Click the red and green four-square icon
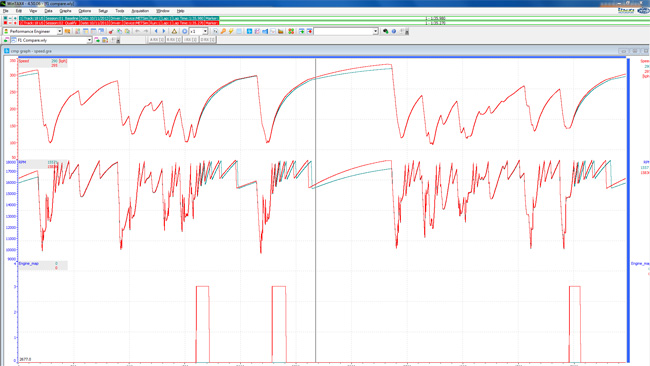This screenshot has height=366, width=650. coord(291,32)
